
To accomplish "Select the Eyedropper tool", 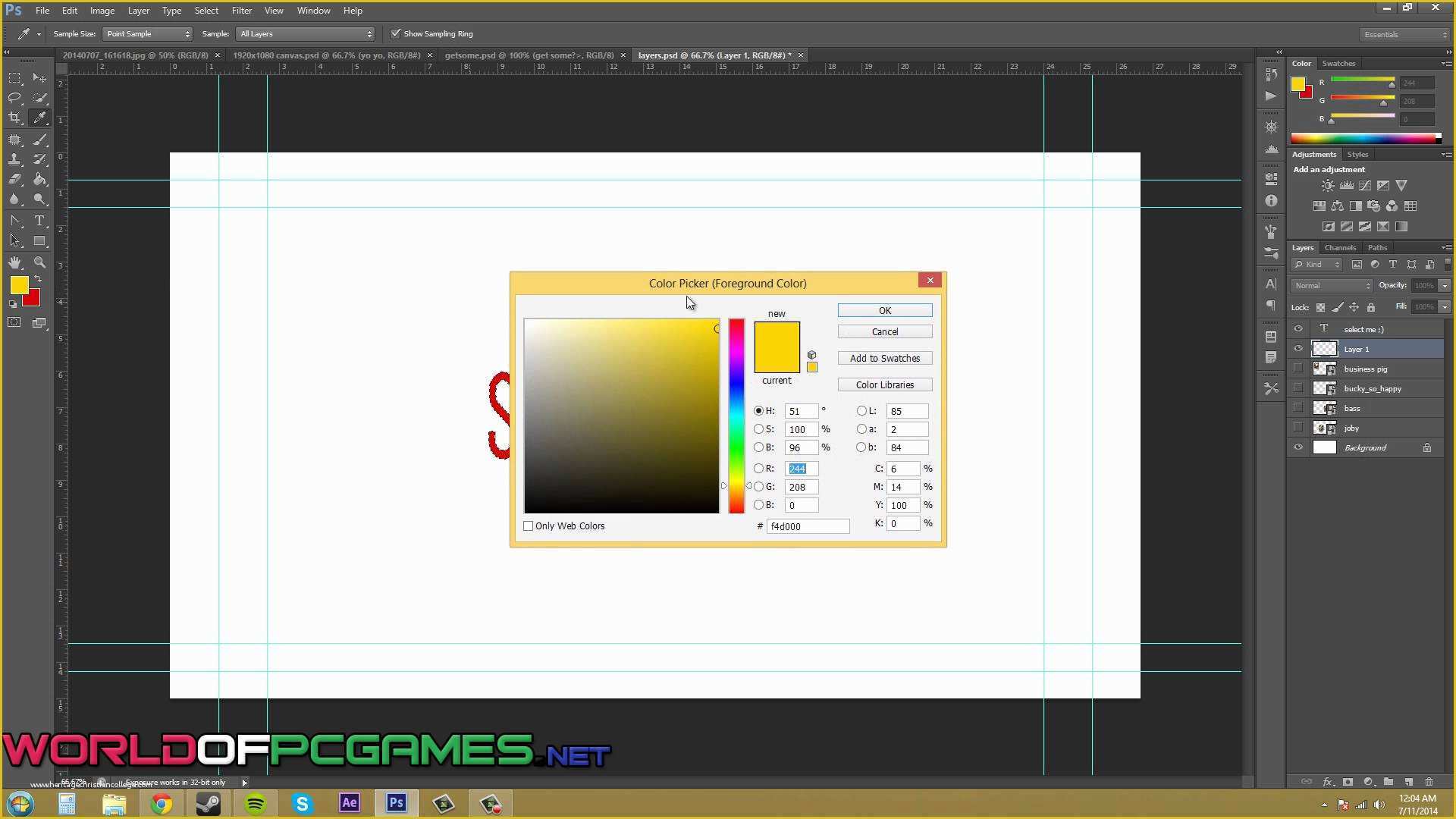I will 40,118.
